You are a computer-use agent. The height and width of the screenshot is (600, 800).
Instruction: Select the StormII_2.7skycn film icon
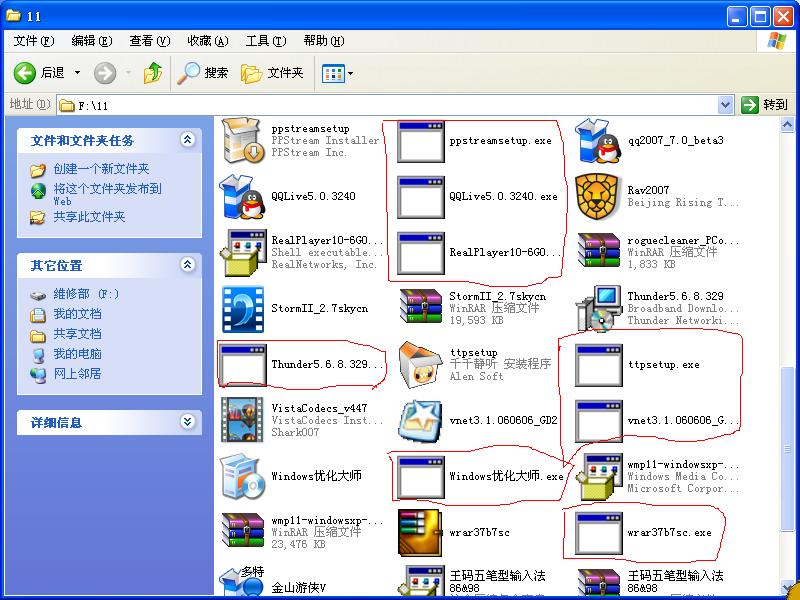coord(243,309)
